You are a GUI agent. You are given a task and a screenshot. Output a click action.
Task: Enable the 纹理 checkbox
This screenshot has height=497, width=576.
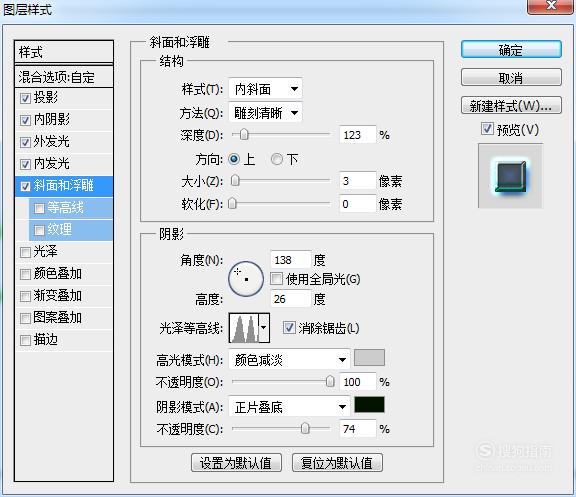pos(39,231)
